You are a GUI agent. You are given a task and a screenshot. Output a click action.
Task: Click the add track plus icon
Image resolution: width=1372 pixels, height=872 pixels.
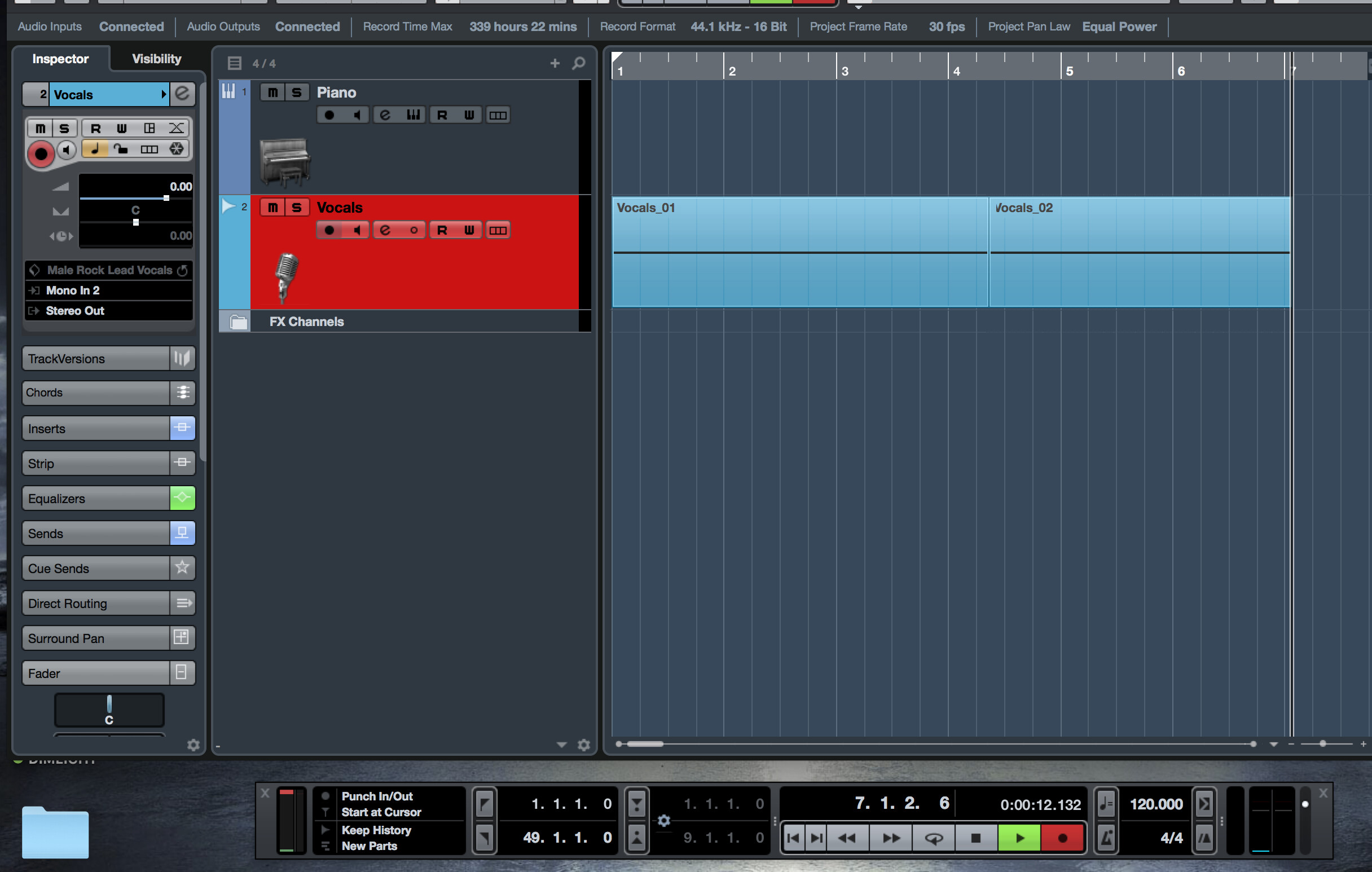coord(555,63)
